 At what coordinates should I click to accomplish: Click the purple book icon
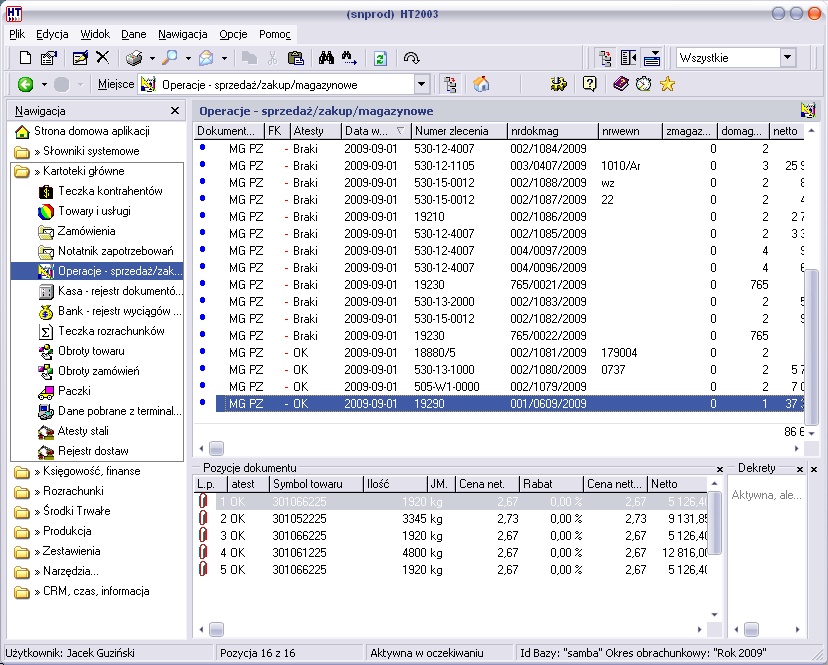click(620, 84)
